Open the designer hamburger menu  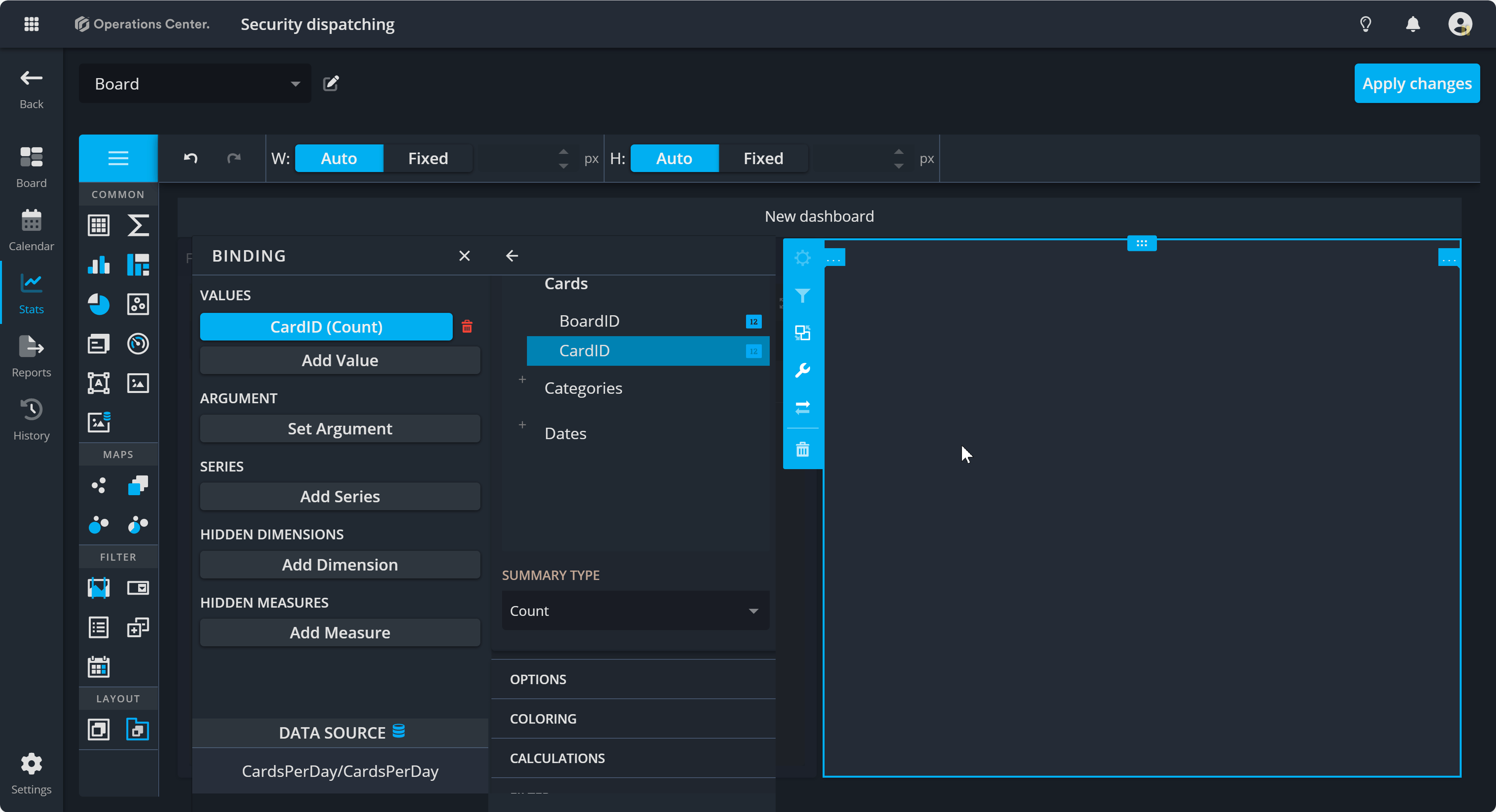tap(118, 158)
